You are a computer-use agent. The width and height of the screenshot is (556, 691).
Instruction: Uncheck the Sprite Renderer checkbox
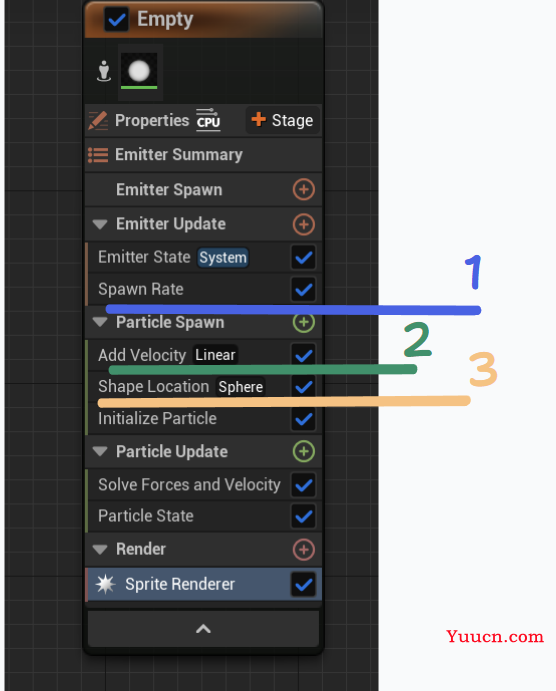click(x=304, y=585)
